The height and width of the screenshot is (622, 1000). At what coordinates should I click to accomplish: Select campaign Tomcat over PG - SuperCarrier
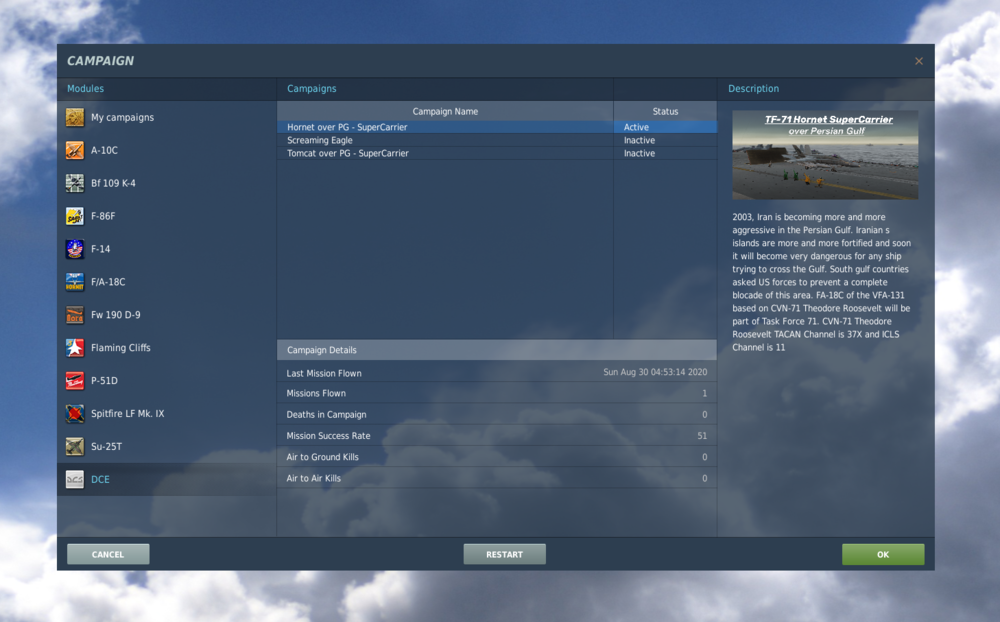pyautogui.click(x=348, y=153)
